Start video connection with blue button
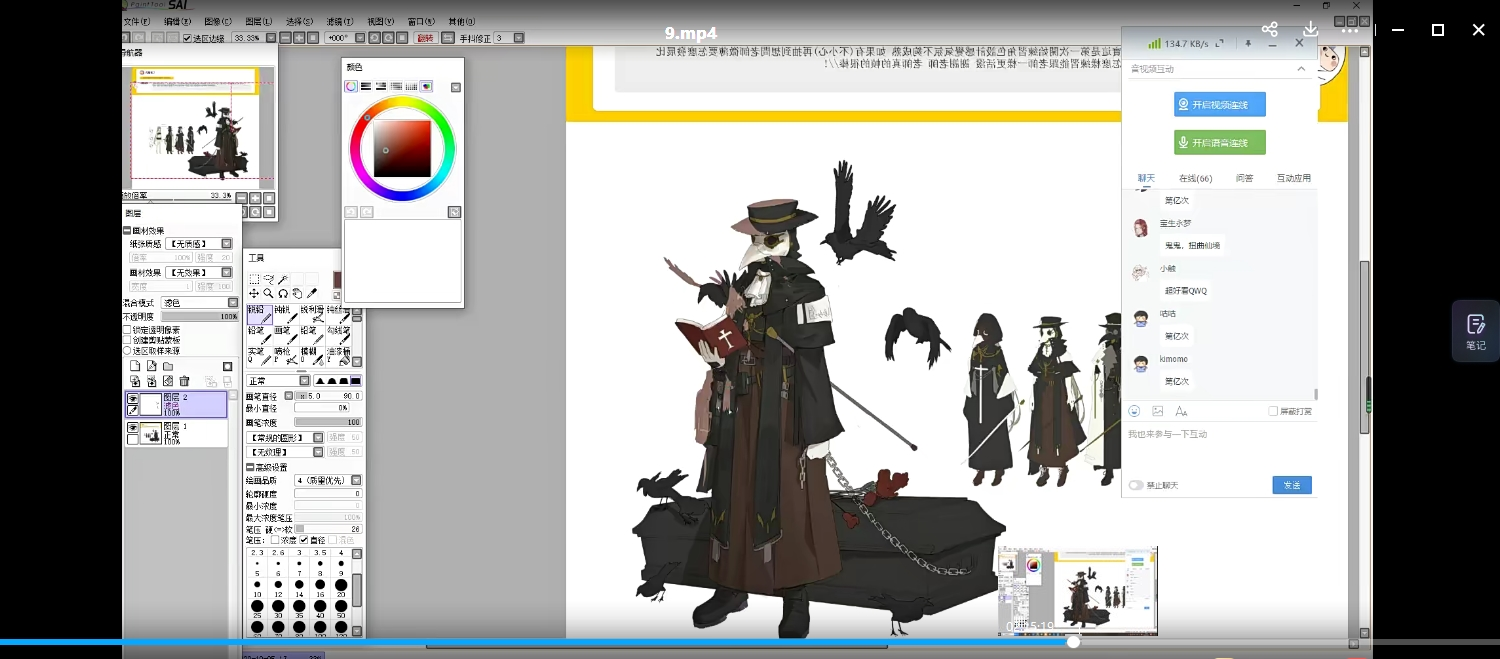Image resolution: width=1500 pixels, height=659 pixels. (x=1220, y=104)
